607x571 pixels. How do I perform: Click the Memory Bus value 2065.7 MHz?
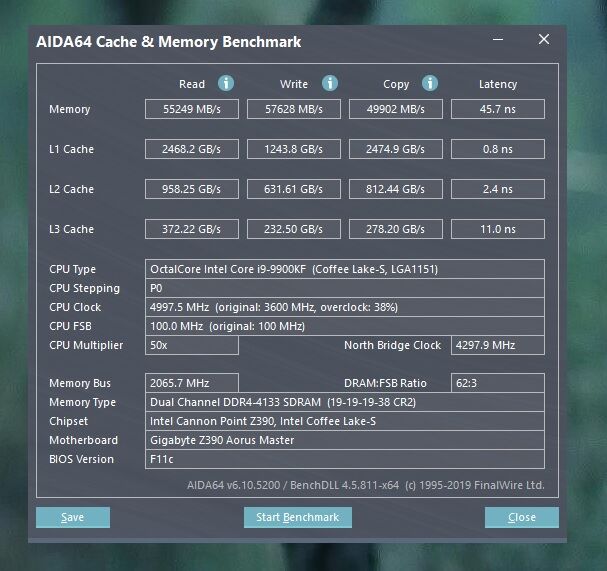pos(192,383)
